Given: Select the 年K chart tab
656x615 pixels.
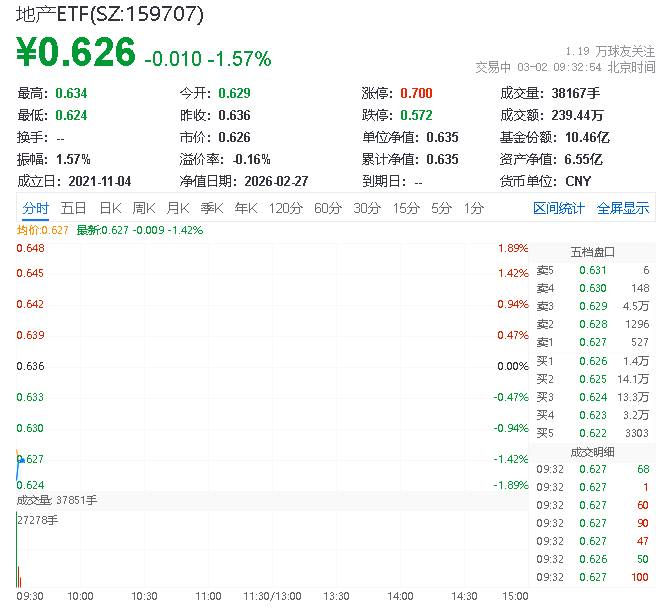Looking at the screenshot, I should (245, 208).
